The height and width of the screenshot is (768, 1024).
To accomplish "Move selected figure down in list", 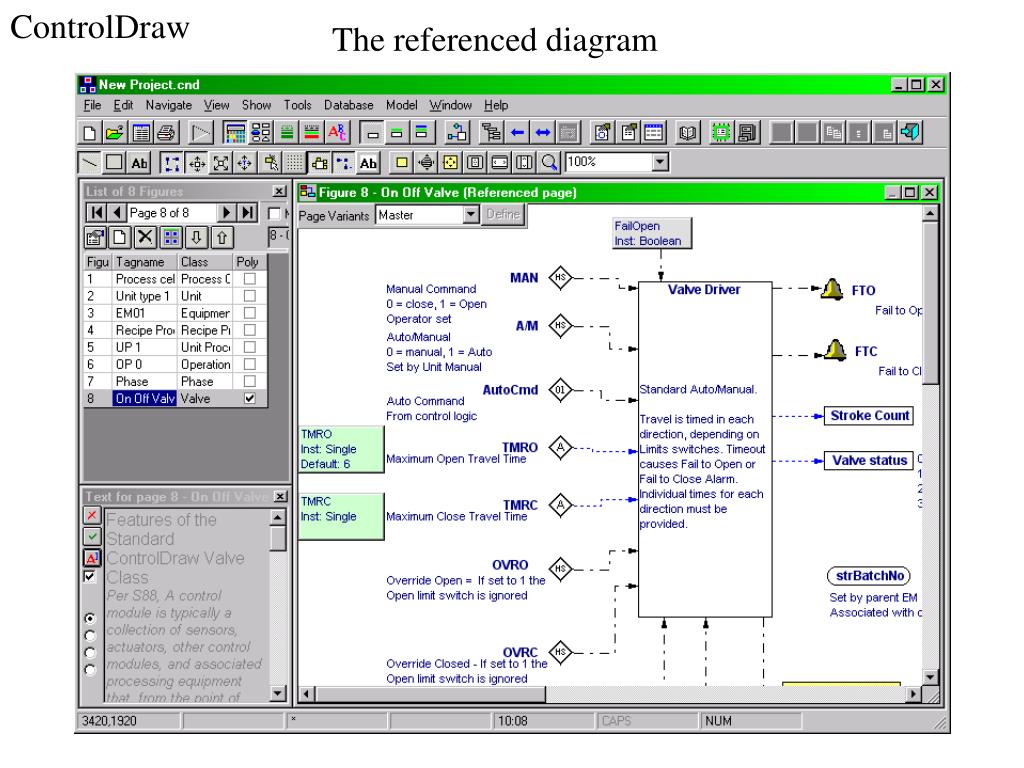I will point(196,237).
